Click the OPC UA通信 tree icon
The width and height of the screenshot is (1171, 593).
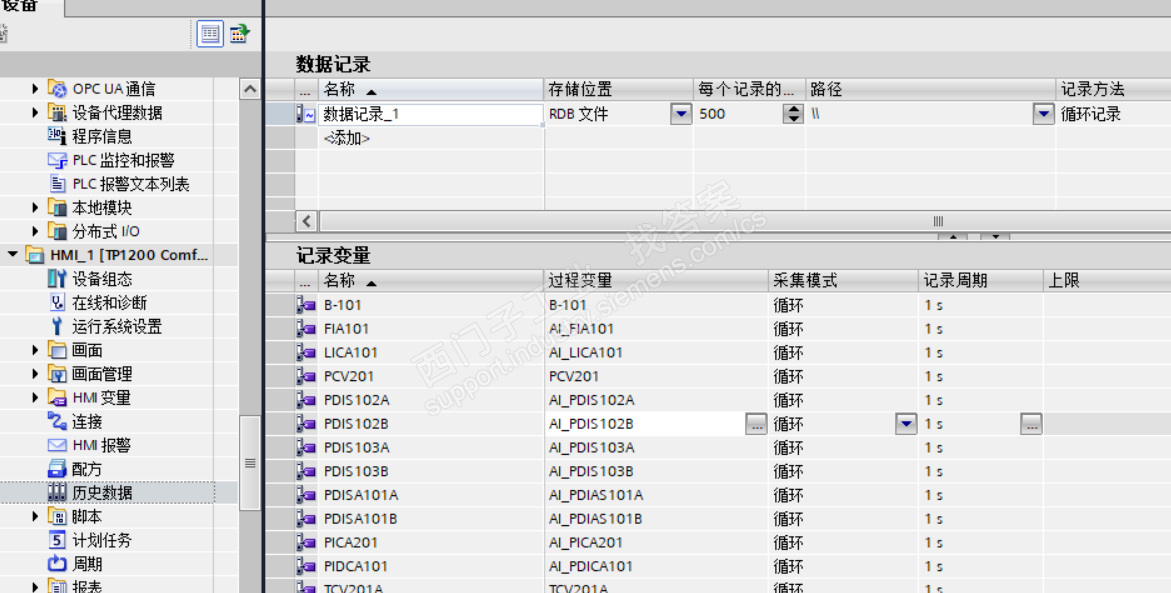coord(58,89)
